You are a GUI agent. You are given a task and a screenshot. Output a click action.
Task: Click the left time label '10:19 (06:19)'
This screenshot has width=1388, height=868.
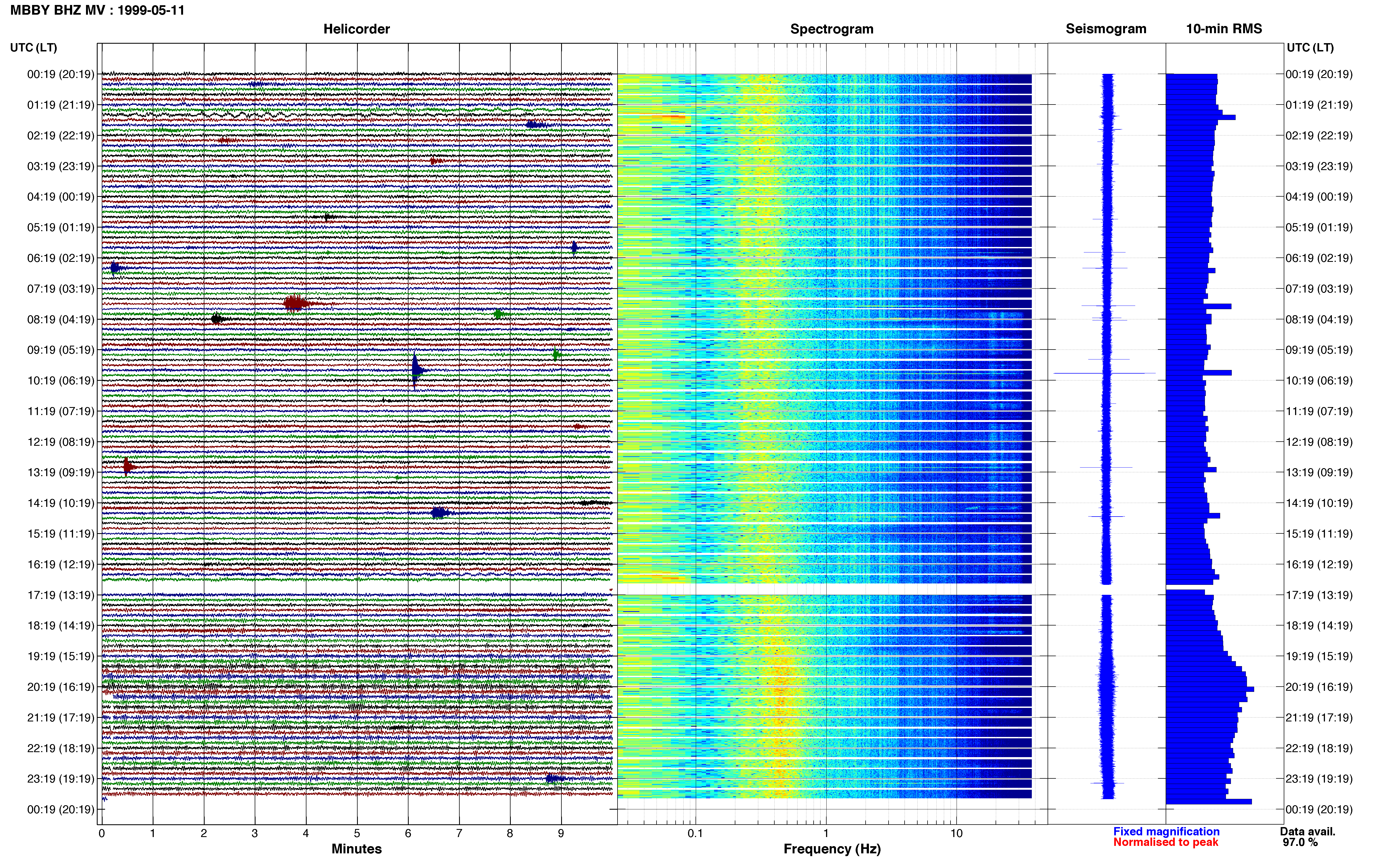click(x=61, y=380)
